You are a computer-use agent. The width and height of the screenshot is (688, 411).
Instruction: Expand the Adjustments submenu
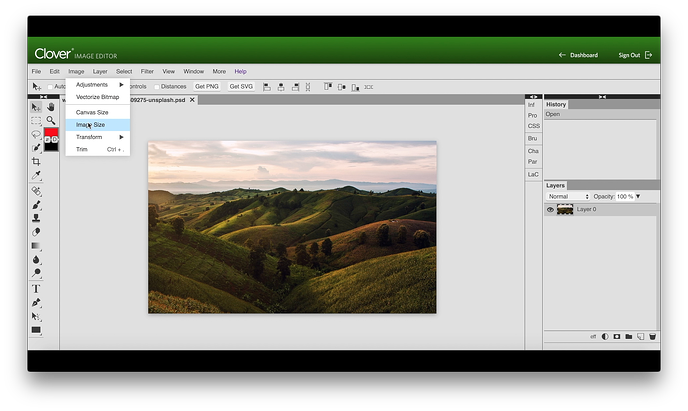[98, 85]
